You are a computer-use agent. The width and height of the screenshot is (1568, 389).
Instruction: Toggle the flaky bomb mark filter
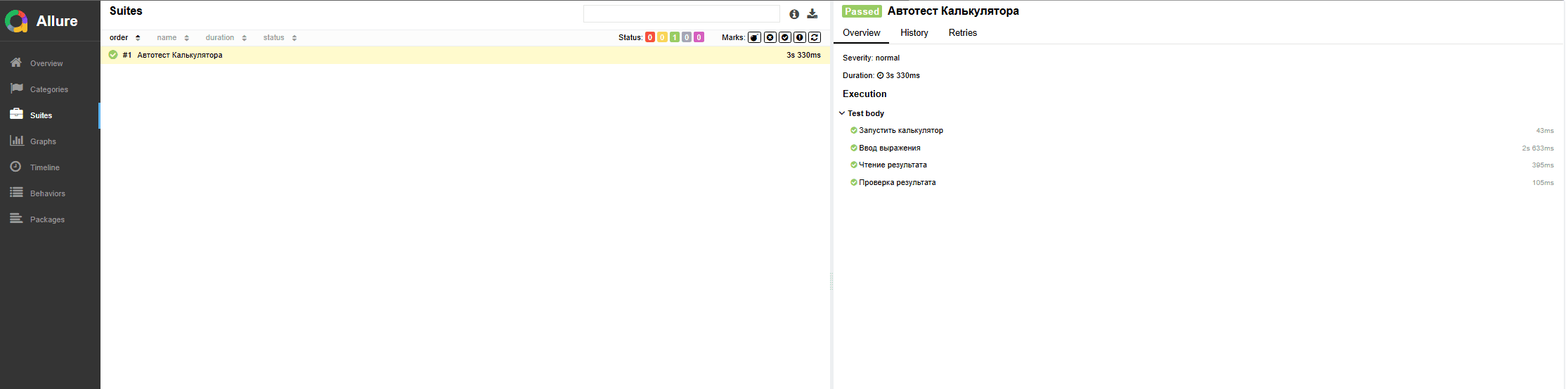tap(754, 37)
